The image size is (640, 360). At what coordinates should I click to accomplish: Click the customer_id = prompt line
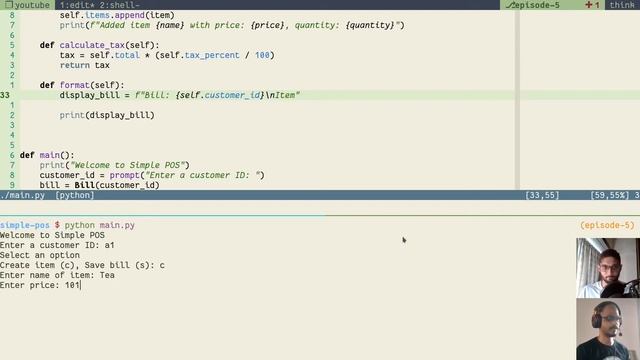click(x=152, y=175)
